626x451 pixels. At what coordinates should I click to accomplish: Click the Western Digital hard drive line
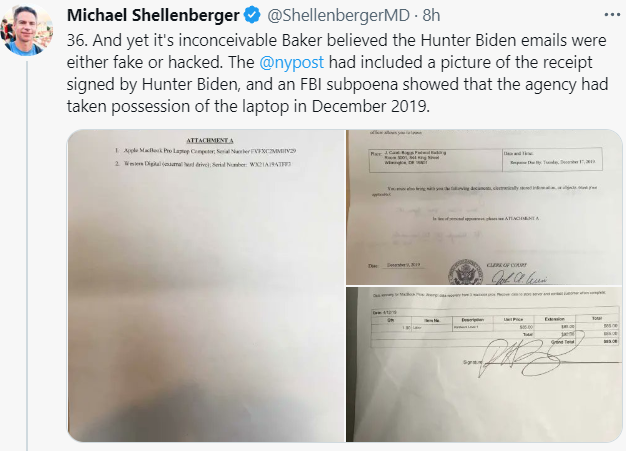pos(203,165)
